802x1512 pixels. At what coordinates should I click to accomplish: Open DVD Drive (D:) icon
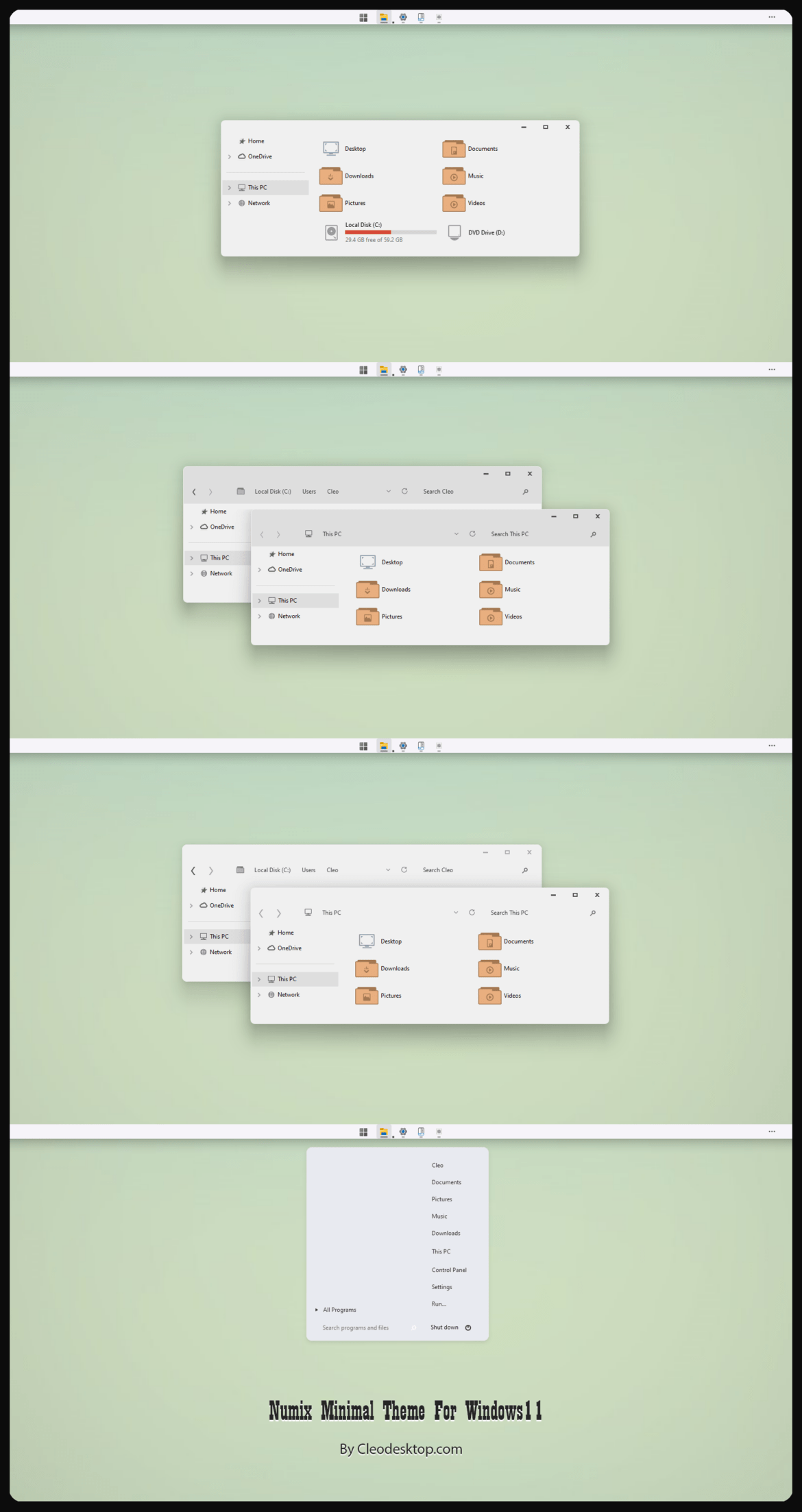[454, 232]
